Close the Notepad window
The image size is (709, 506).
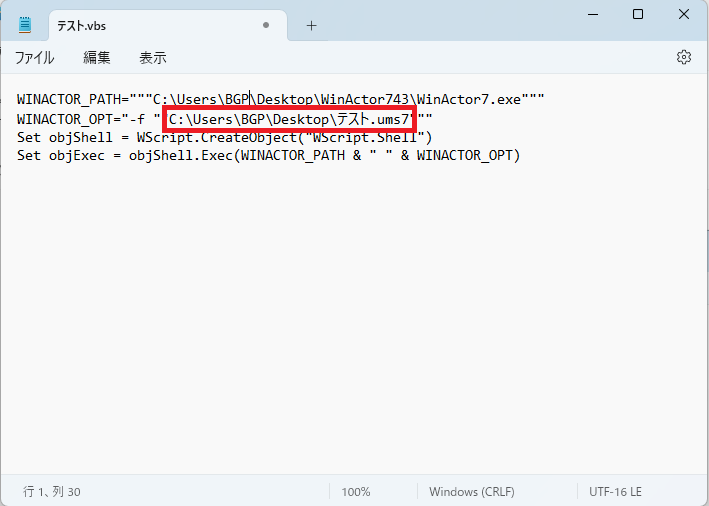tap(684, 15)
